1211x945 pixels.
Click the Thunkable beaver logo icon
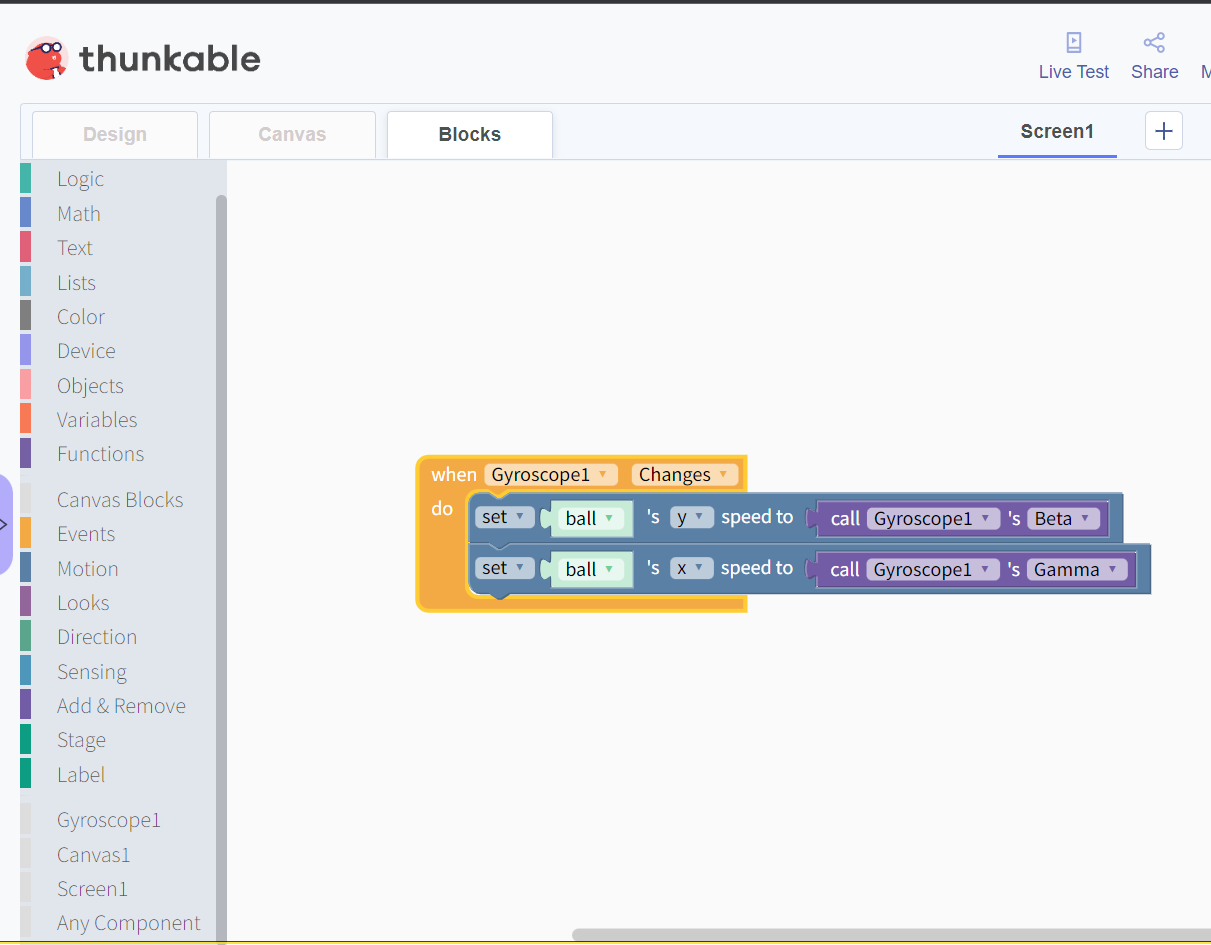pos(46,59)
